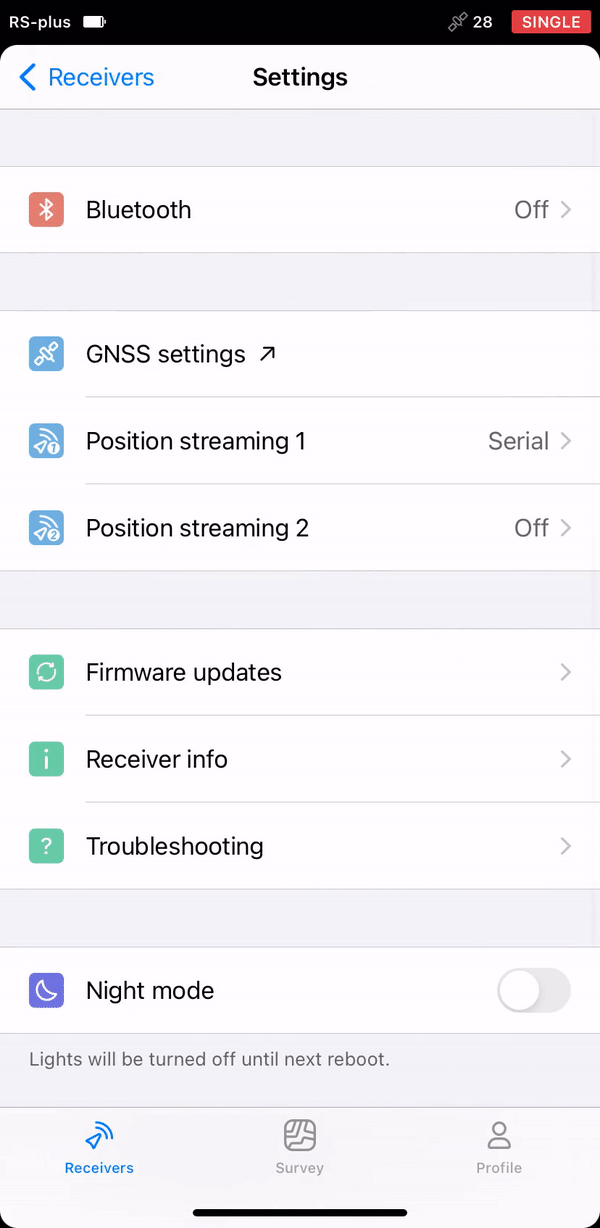600x1228 pixels.
Task: Tap the Bluetooth icon
Action: pos(46,210)
